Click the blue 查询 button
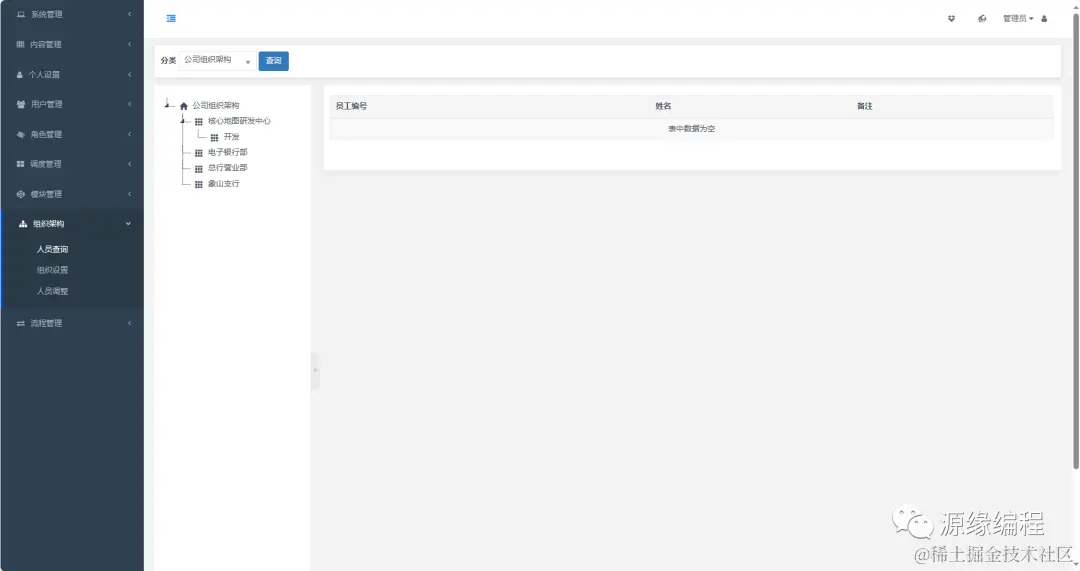This screenshot has height=571, width=1080. [x=273, y=61]
